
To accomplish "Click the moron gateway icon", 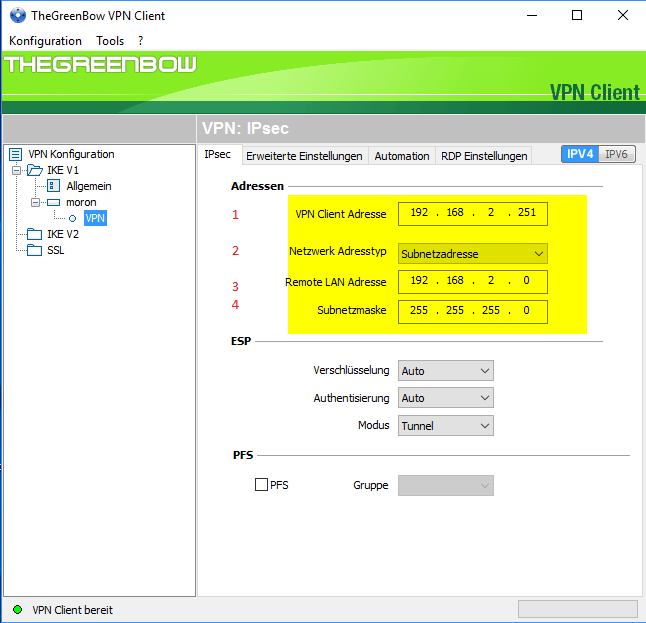I will [54, 202].
